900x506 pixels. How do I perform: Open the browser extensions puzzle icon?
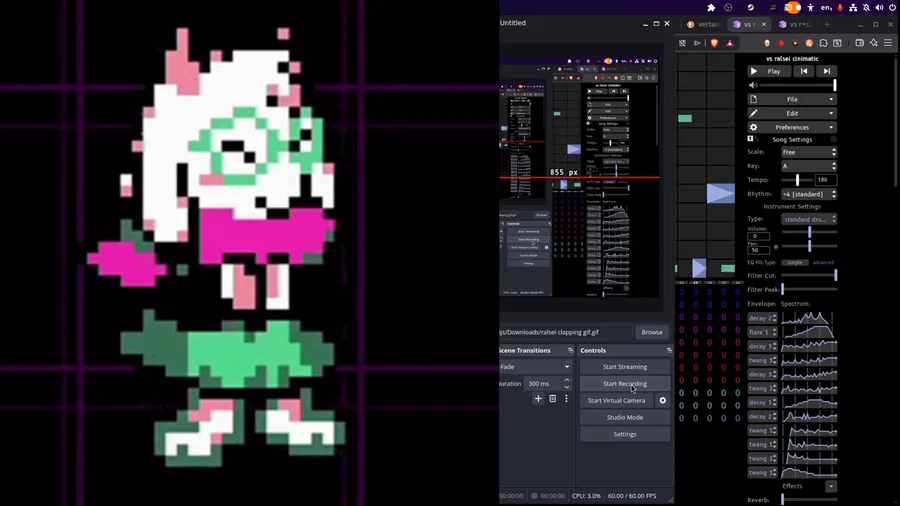point(824,43)
